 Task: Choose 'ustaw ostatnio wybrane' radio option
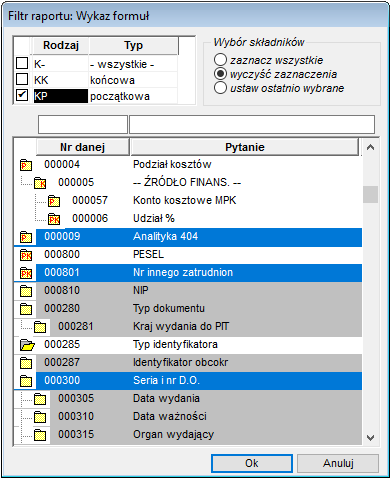(x=220, y=88)
